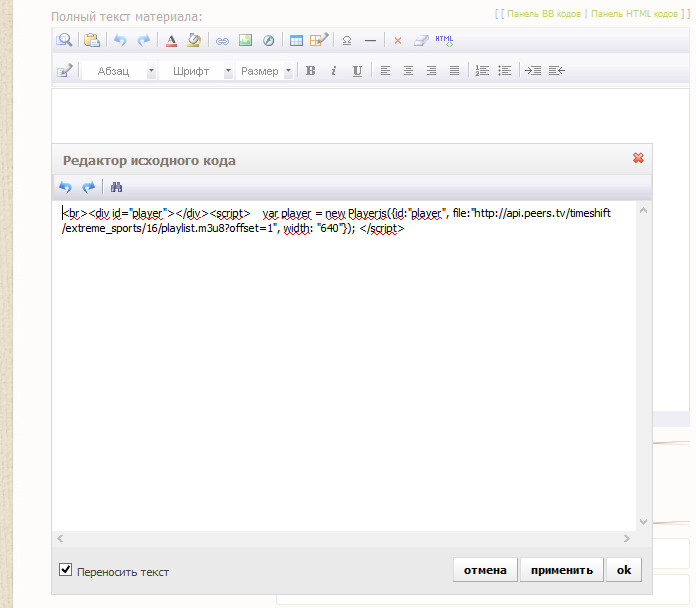Insert a horizontal rule line

pos(370,41)
